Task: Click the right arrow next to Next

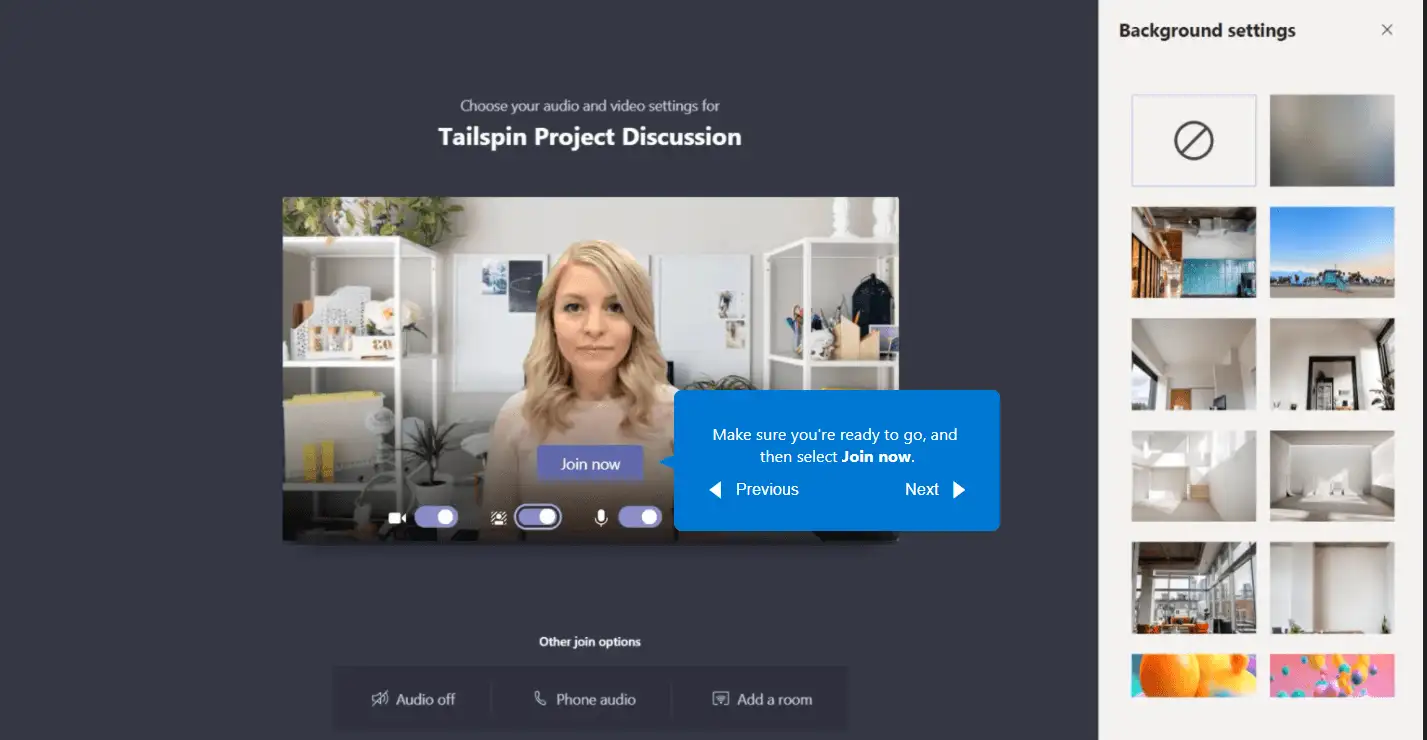Action: pos(959,489)
